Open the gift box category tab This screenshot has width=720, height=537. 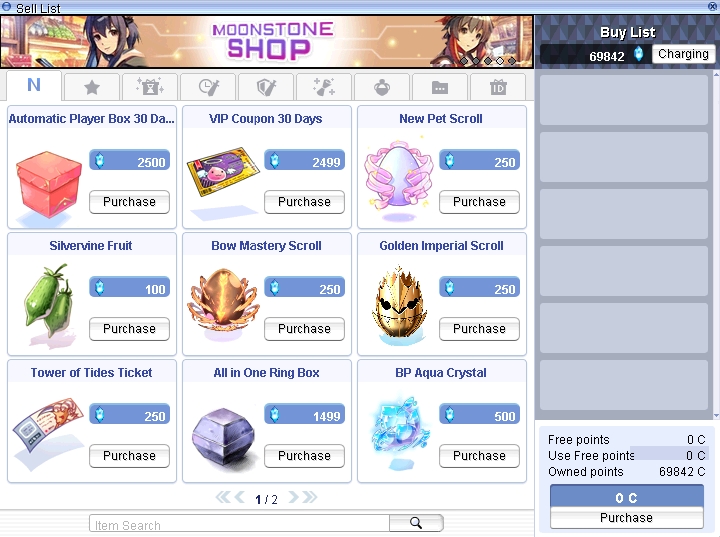tap(150, 87)
